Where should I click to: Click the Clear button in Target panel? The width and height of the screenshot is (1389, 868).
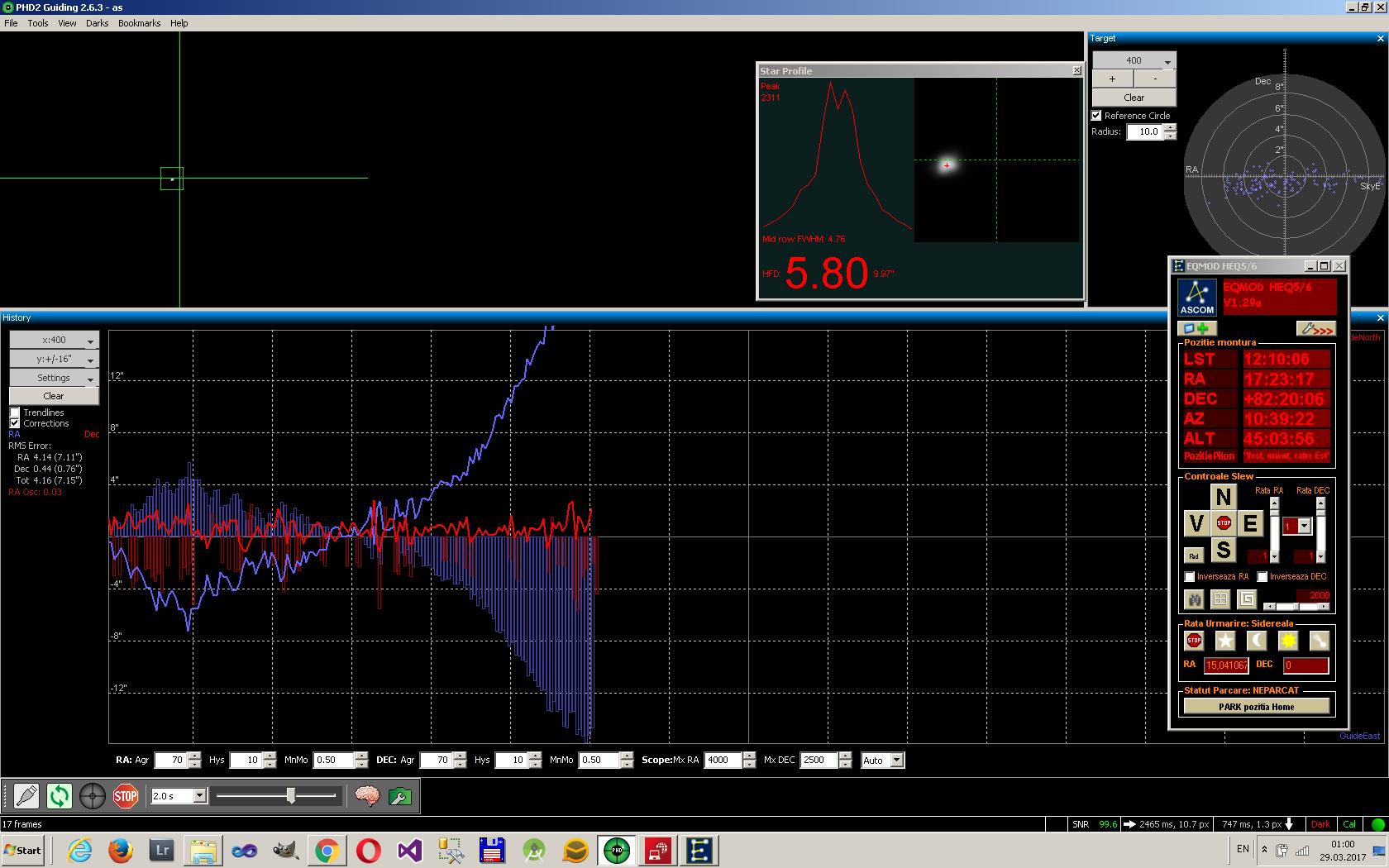(x=1134, y=98)
